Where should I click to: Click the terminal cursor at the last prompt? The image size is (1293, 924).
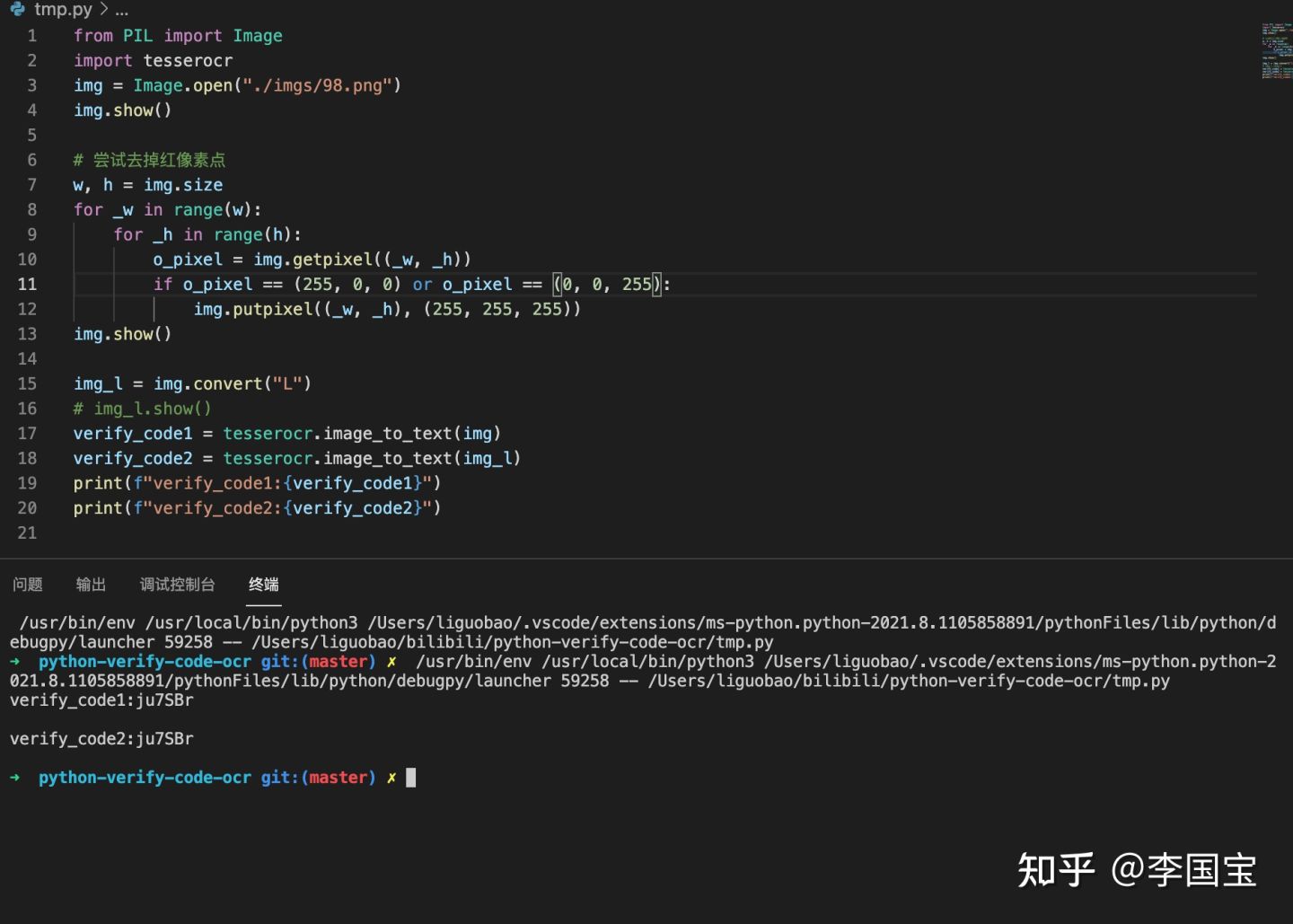[411, 778]
